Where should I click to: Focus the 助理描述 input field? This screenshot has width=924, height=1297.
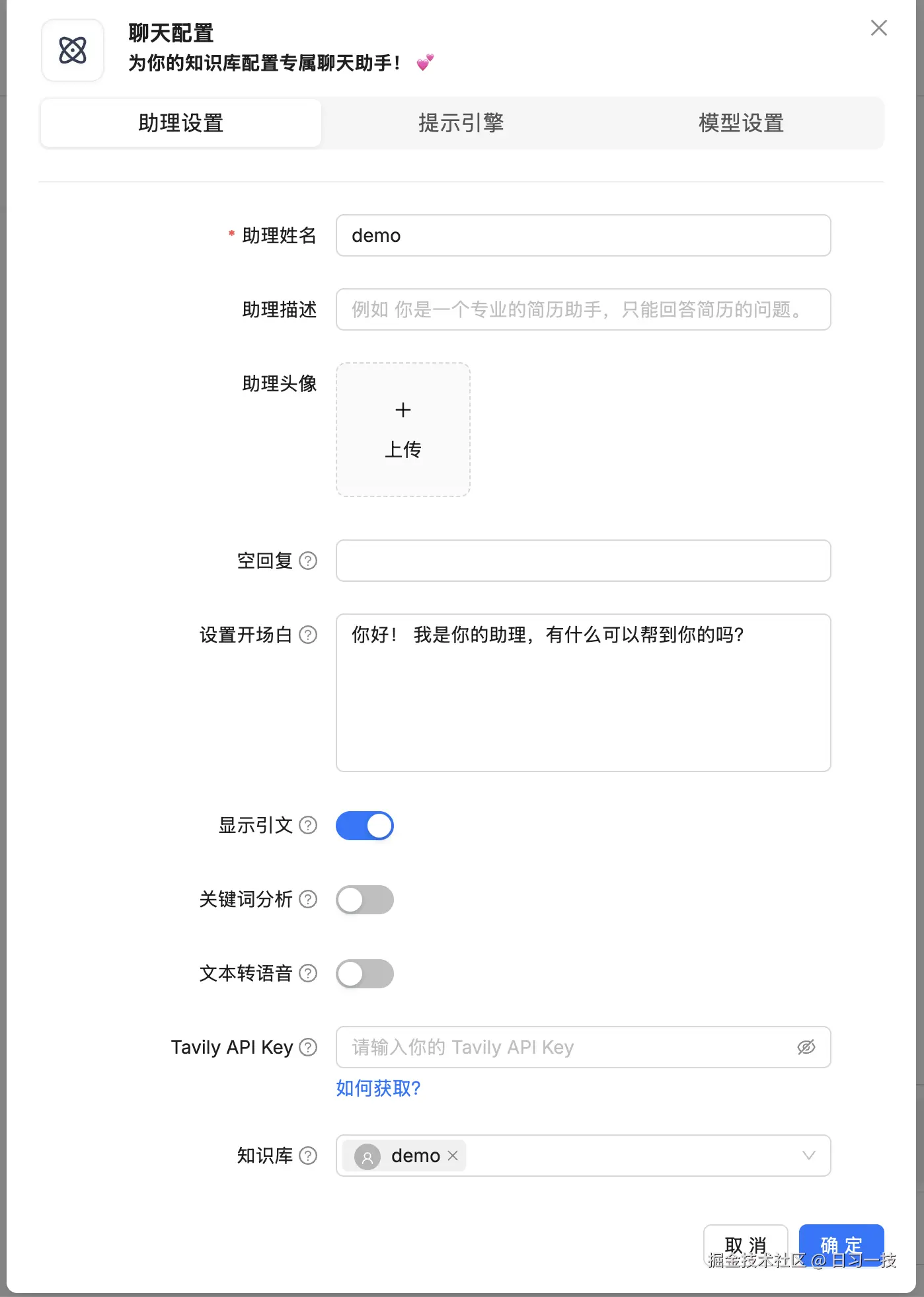point(583,309)
